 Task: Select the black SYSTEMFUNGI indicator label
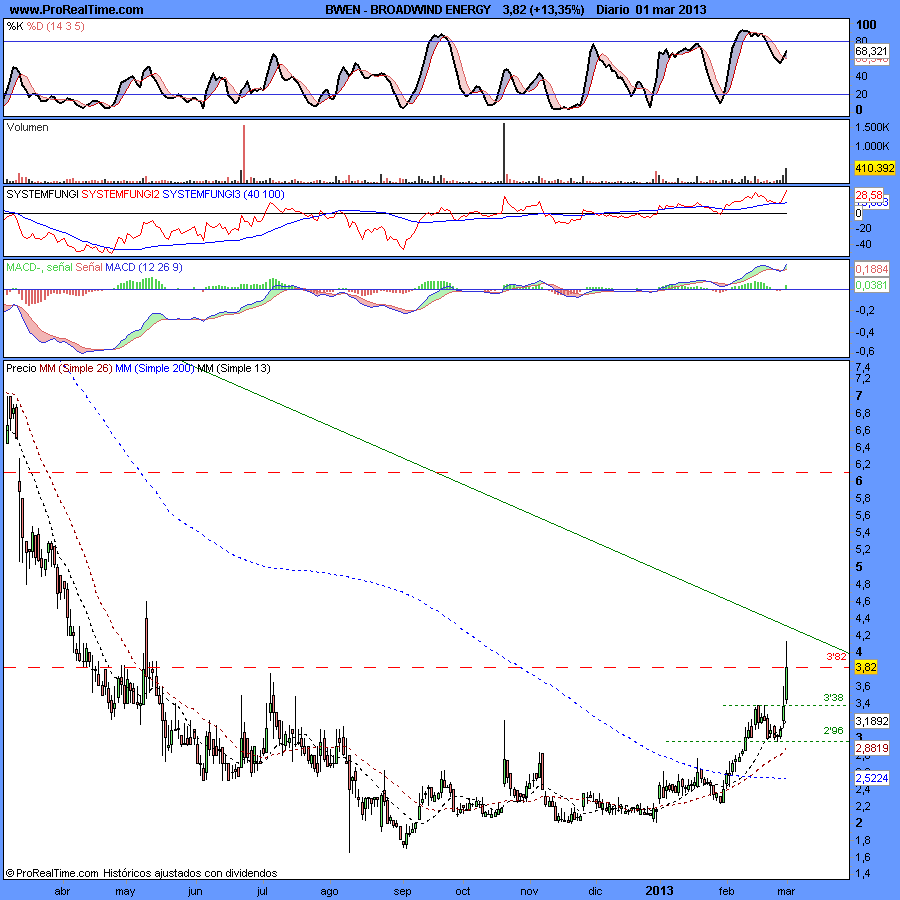pyautogui.click(x=42, y=194)
